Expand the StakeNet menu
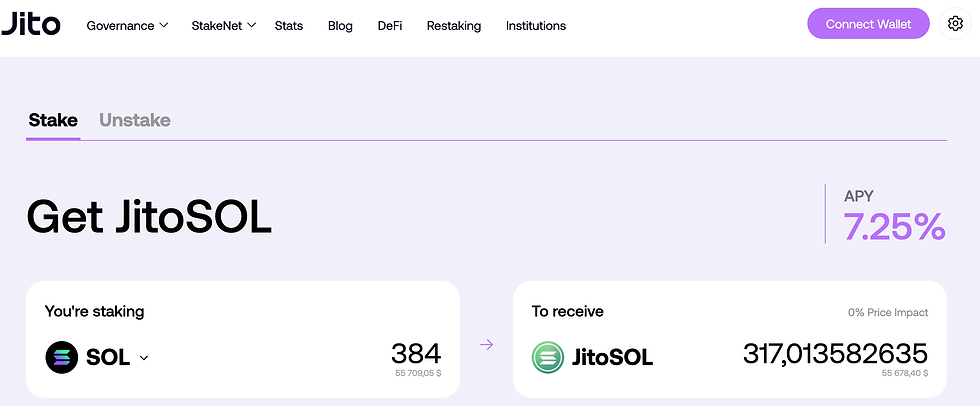 (224, 26)
